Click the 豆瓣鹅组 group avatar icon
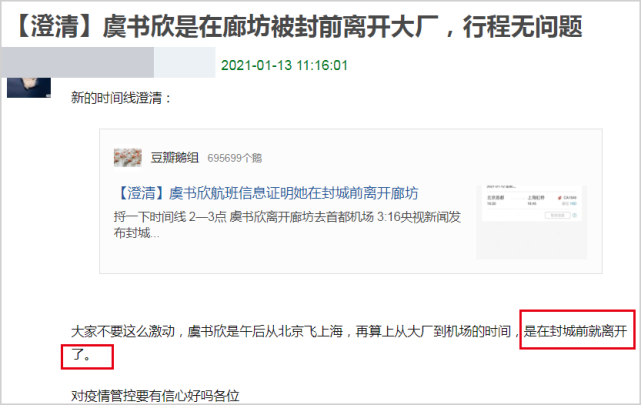The image size is (641, 405). pyautogui.click(x=128, y=157)
